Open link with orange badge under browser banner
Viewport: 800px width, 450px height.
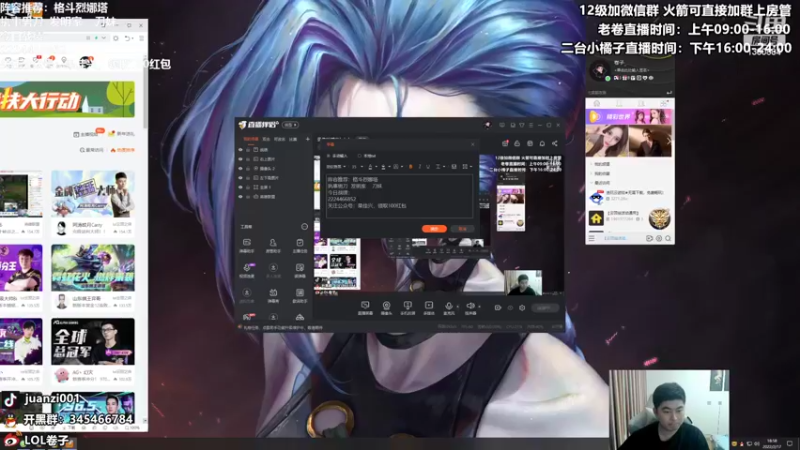pos(88,134)
